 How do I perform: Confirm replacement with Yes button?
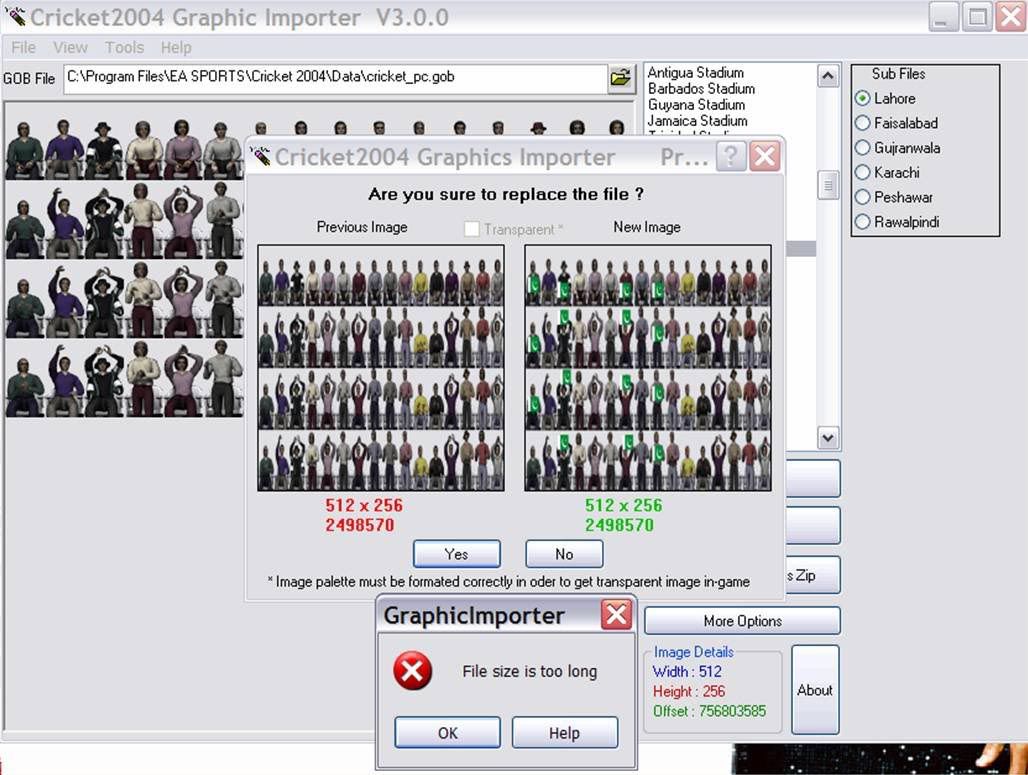456,554
